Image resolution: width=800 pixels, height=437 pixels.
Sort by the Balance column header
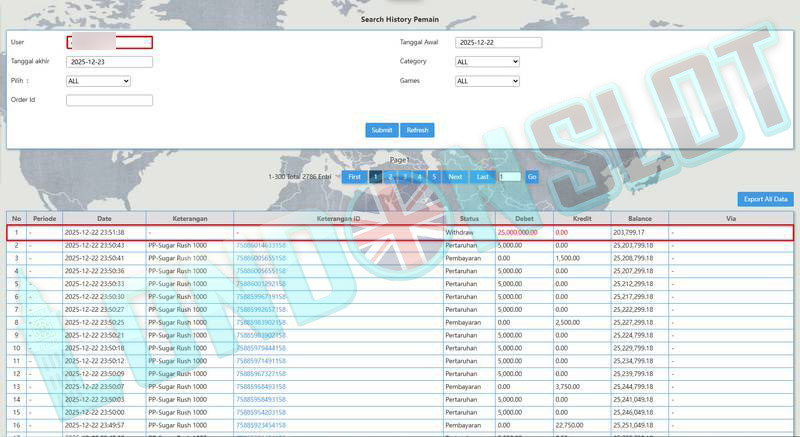[x=639, y=218]
